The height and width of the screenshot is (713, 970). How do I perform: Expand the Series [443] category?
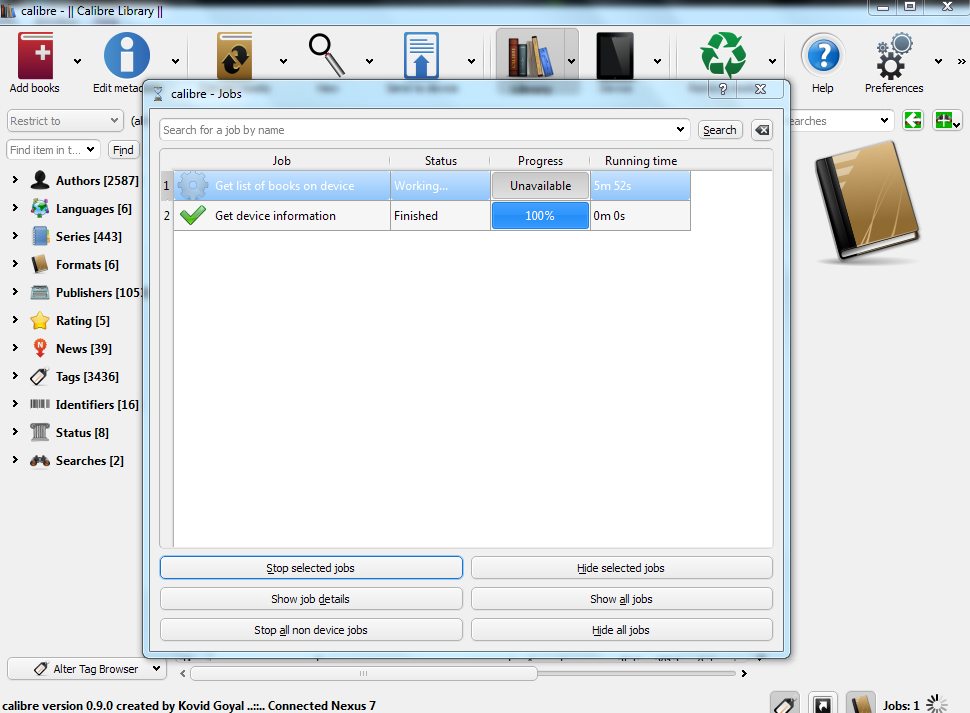15,236
